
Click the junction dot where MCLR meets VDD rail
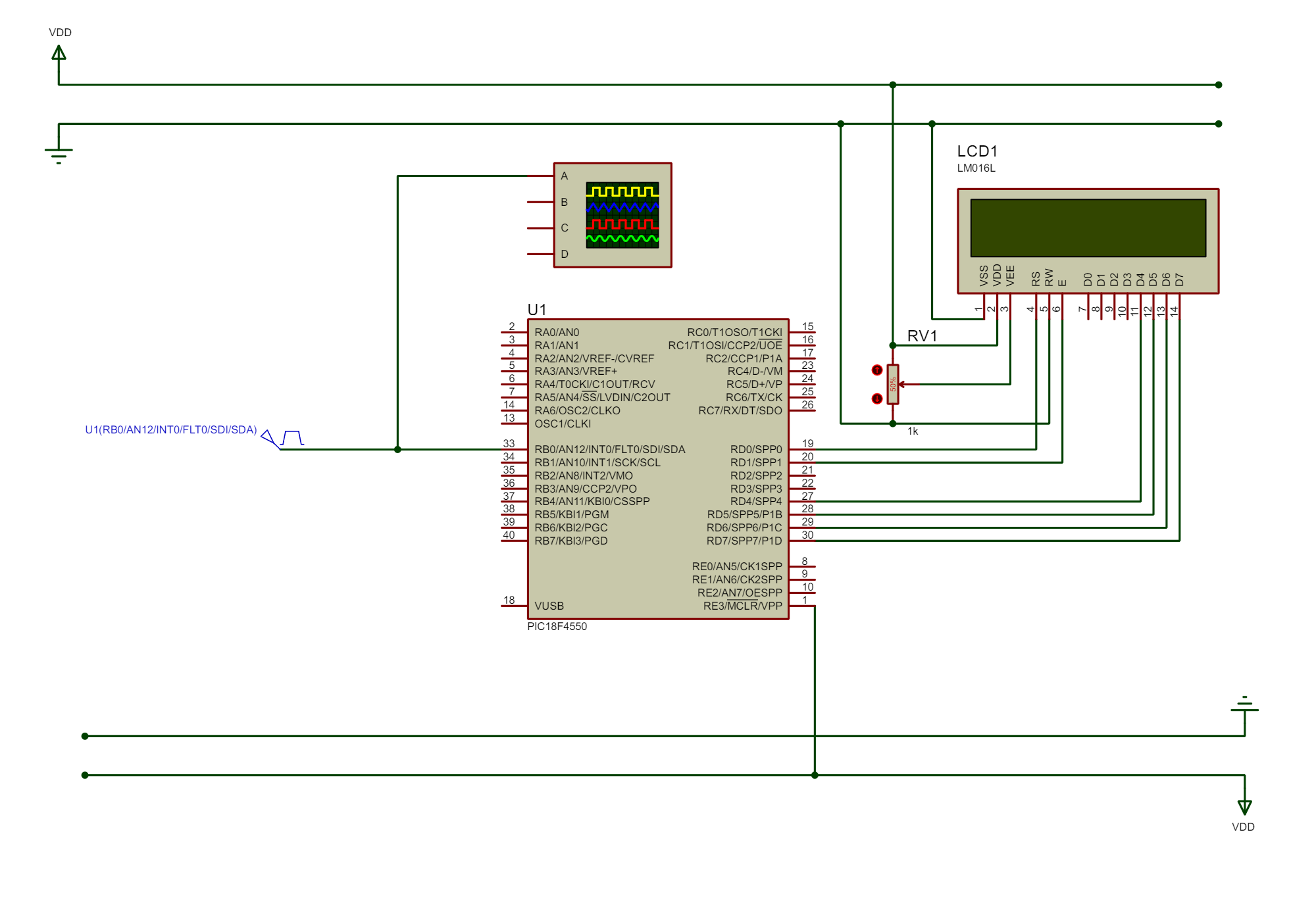coord(815,775)
